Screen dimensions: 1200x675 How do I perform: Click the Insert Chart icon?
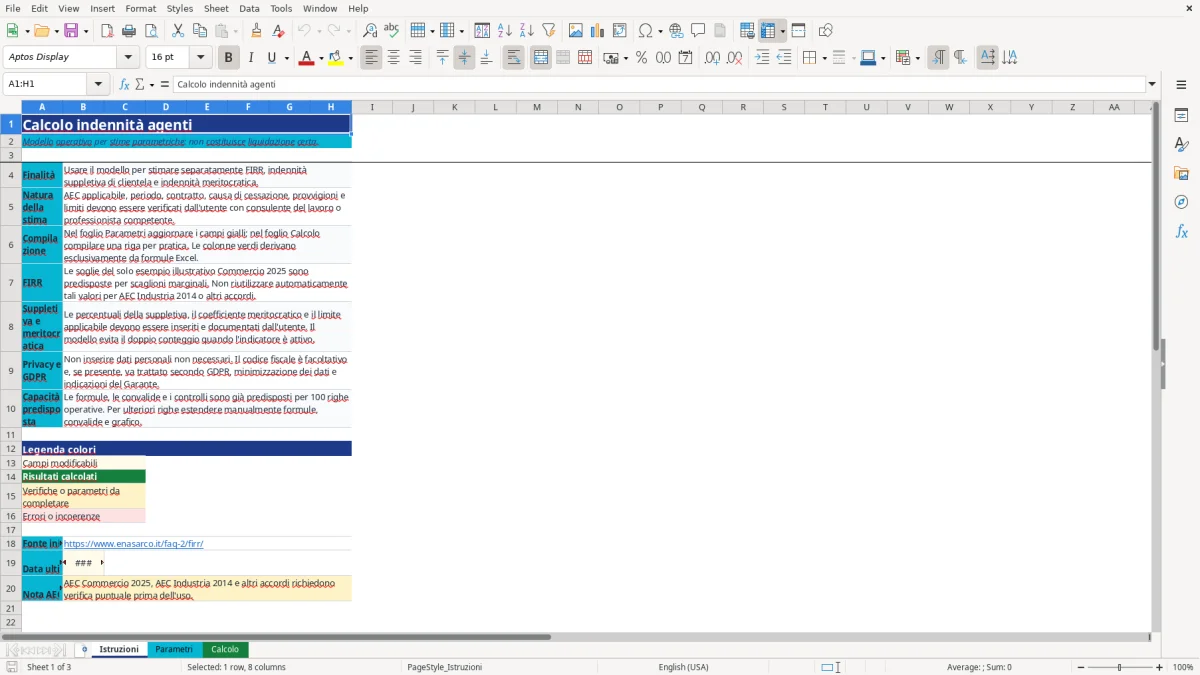598,31
